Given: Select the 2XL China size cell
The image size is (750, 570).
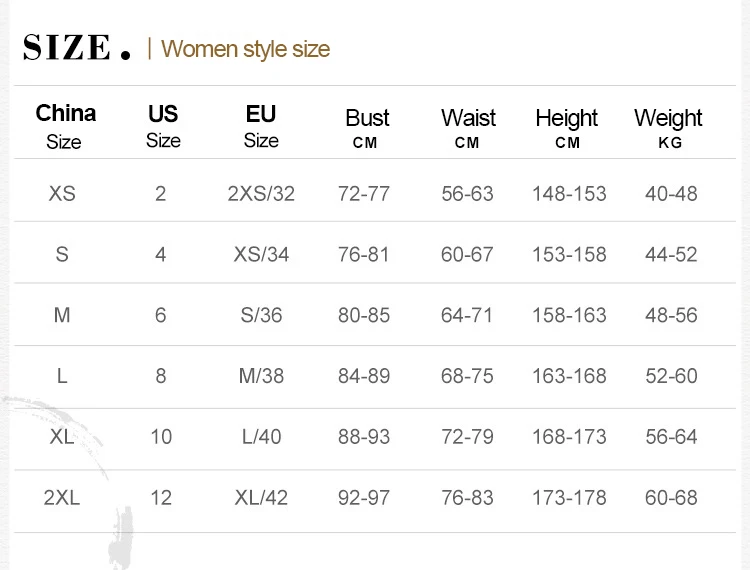Looking at the screenshot, I should [62, 498].
